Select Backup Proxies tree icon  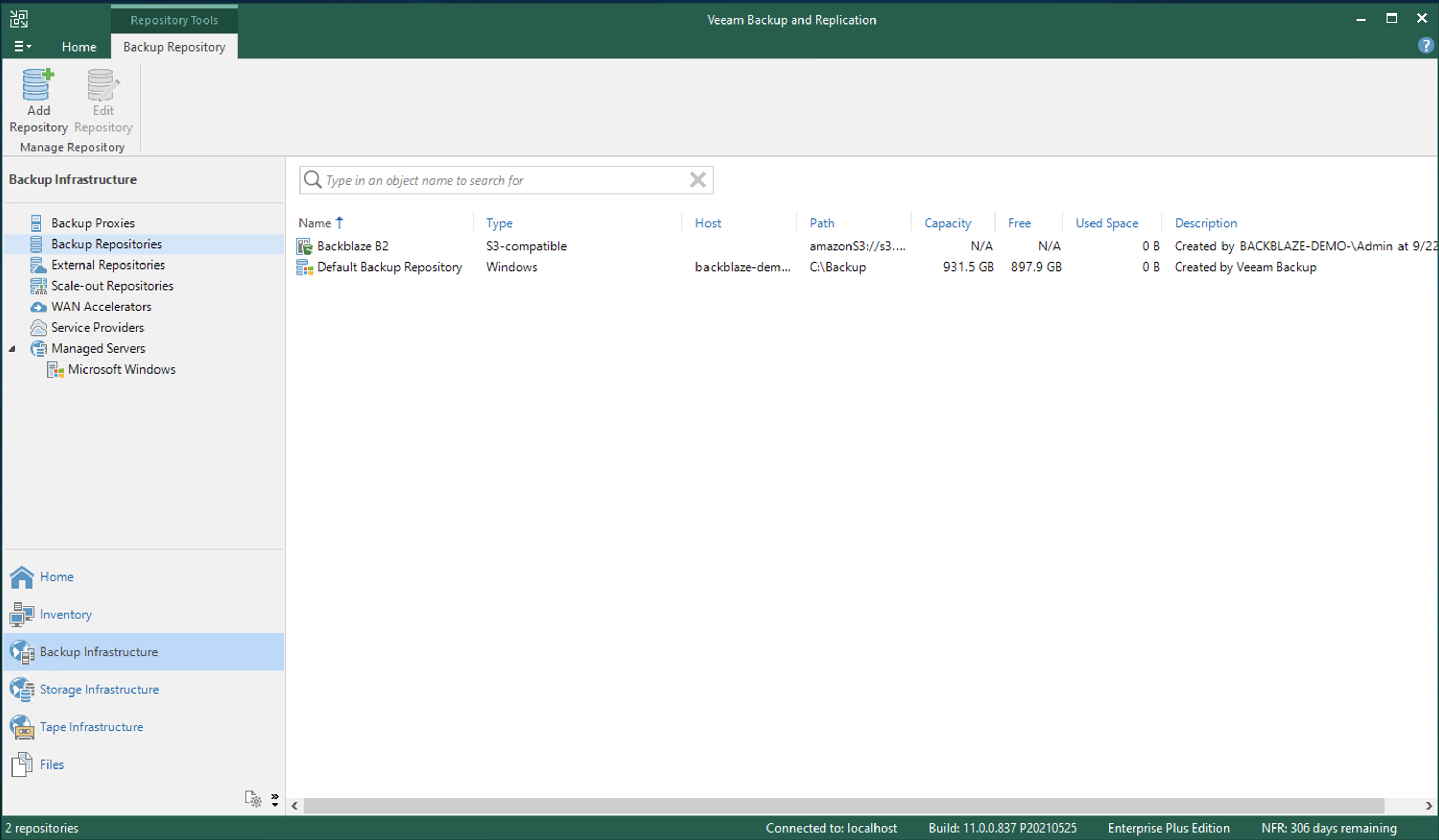click(x=36, y=223)
